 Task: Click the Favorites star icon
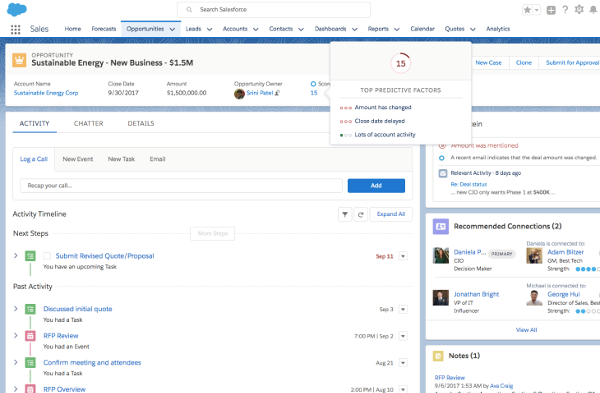click(527, 10)
